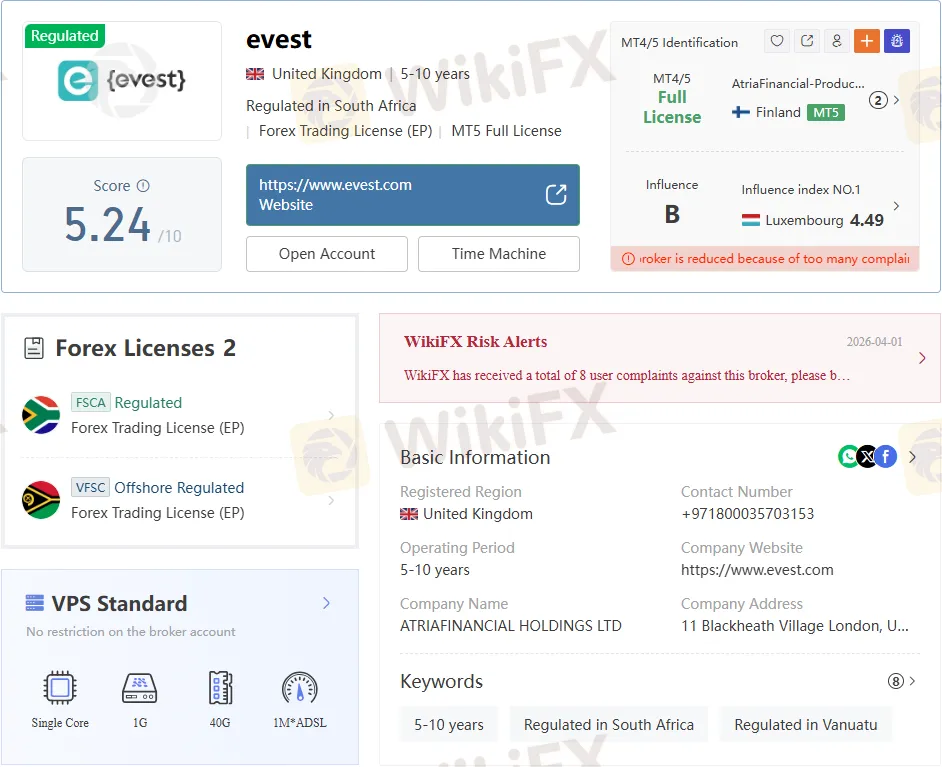Expand the VFSC Offshore Regulated chevron

pyautogui.click(x=331, y=500)
